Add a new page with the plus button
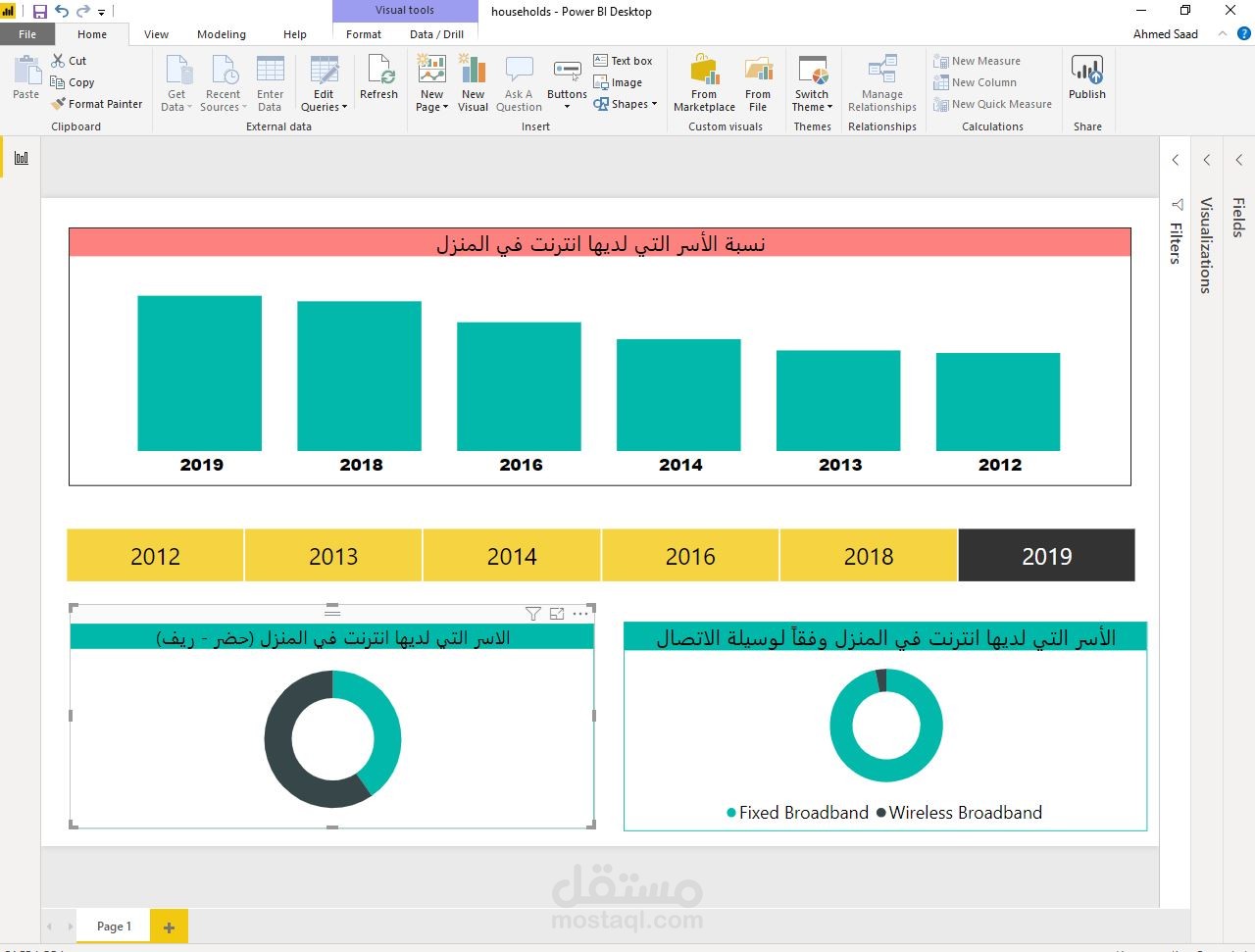Viewport: 1255px width, 952px height. (169, 927)
